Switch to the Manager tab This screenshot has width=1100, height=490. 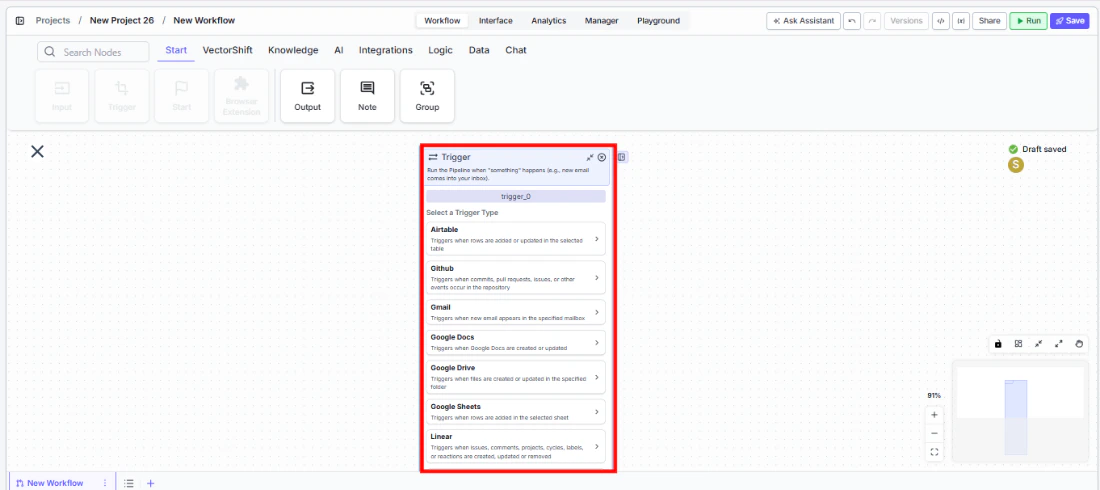tap(602, 21)
